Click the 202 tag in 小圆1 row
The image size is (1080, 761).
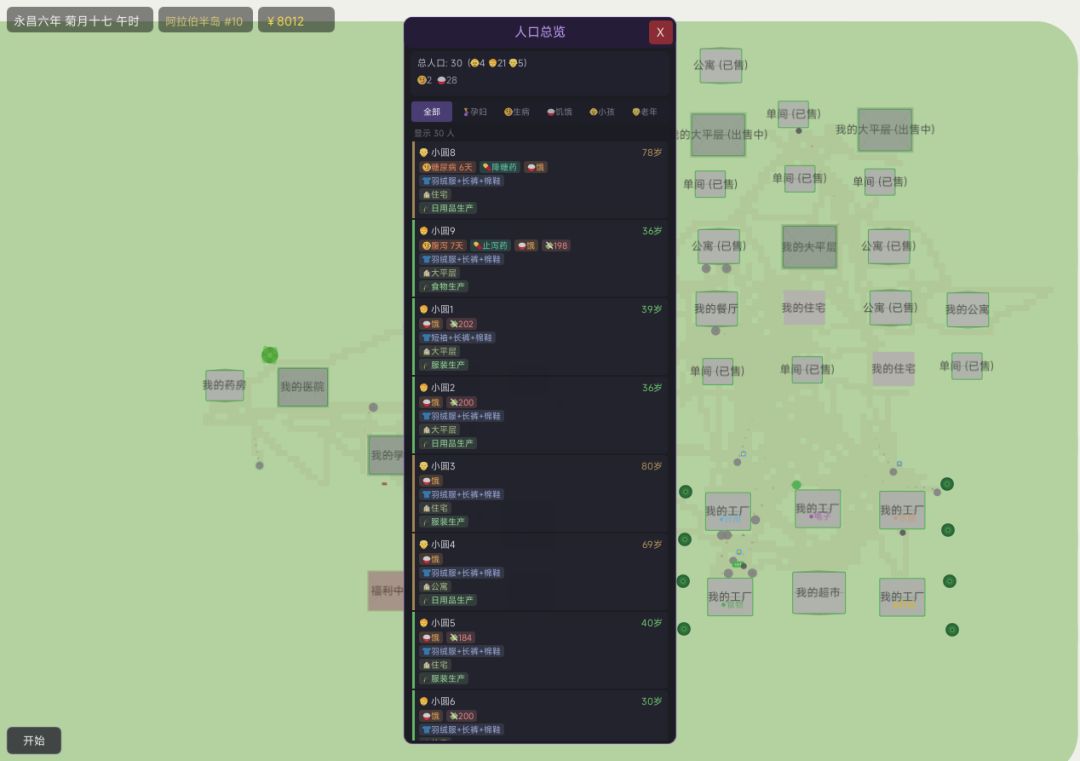461,324
